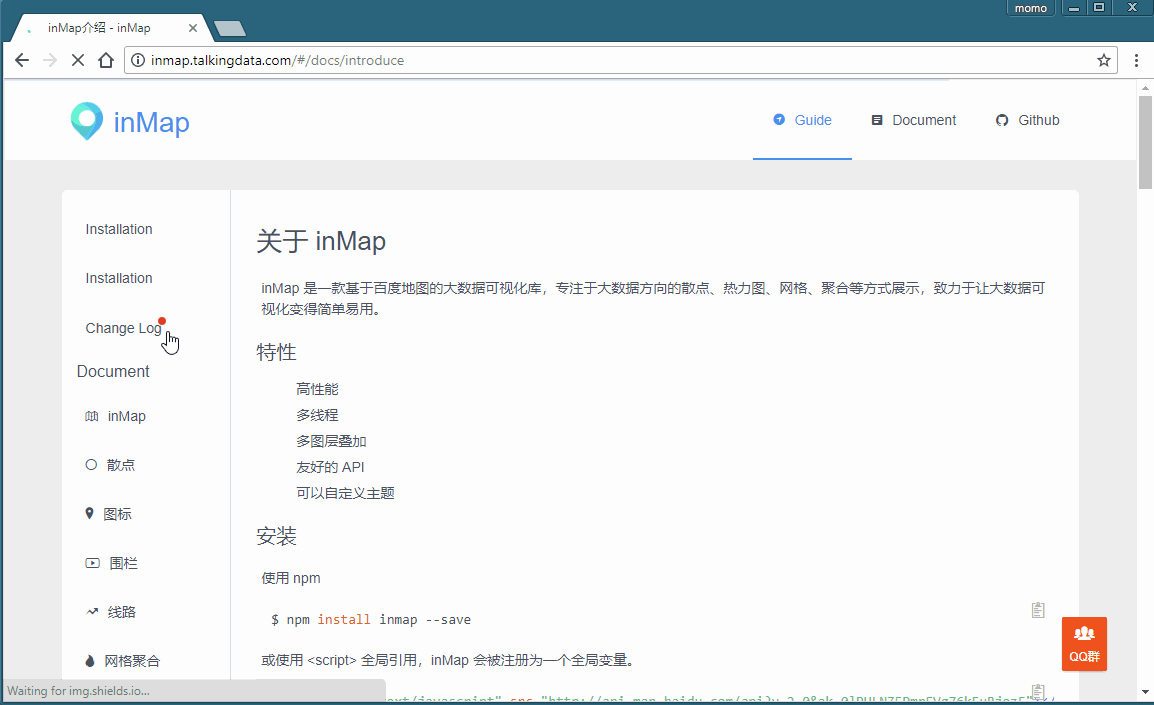Click the second copy icon near script section
The width and height of the screenshot is (1154, 705).
[x=1037, y=691]
